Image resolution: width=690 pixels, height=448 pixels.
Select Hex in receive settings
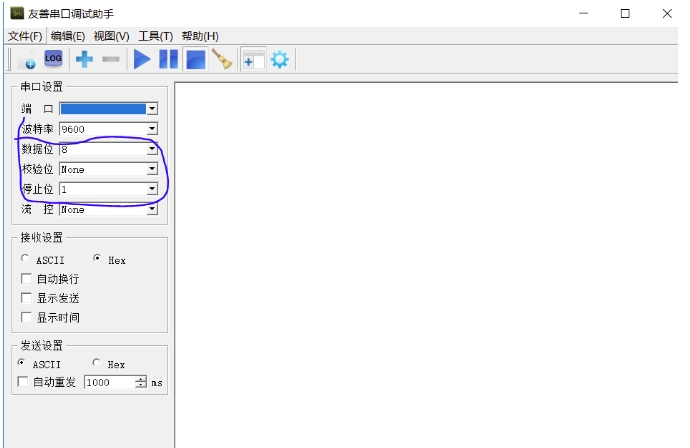point(97,258)
